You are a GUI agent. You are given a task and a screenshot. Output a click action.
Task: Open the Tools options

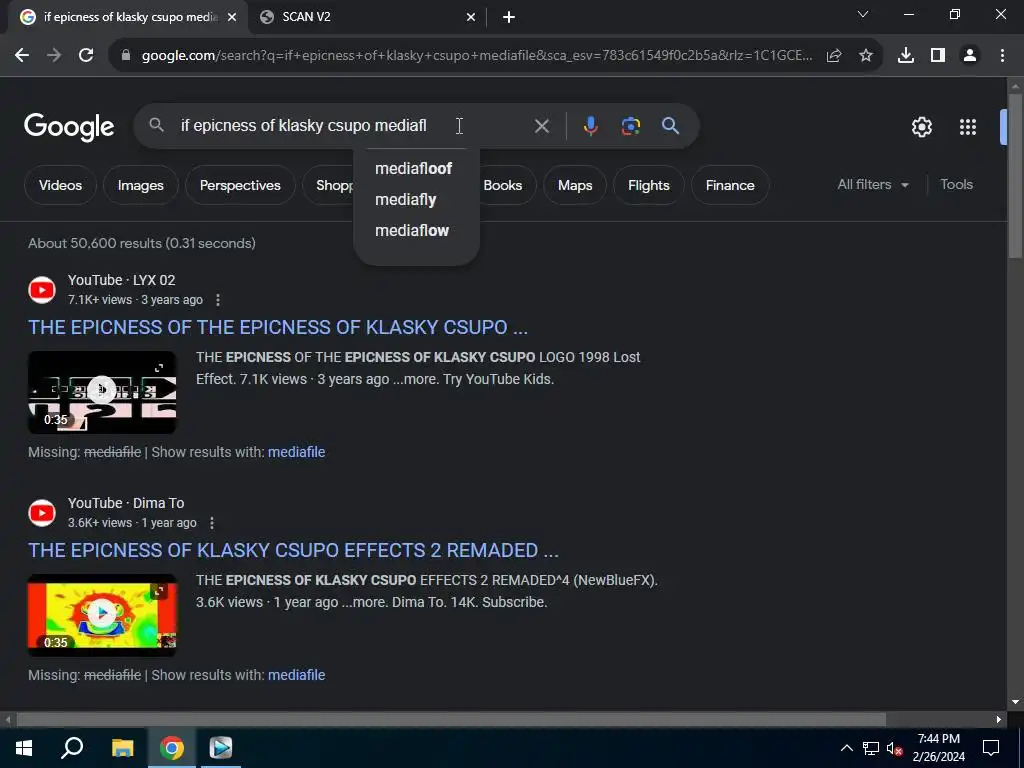(956, 185)
